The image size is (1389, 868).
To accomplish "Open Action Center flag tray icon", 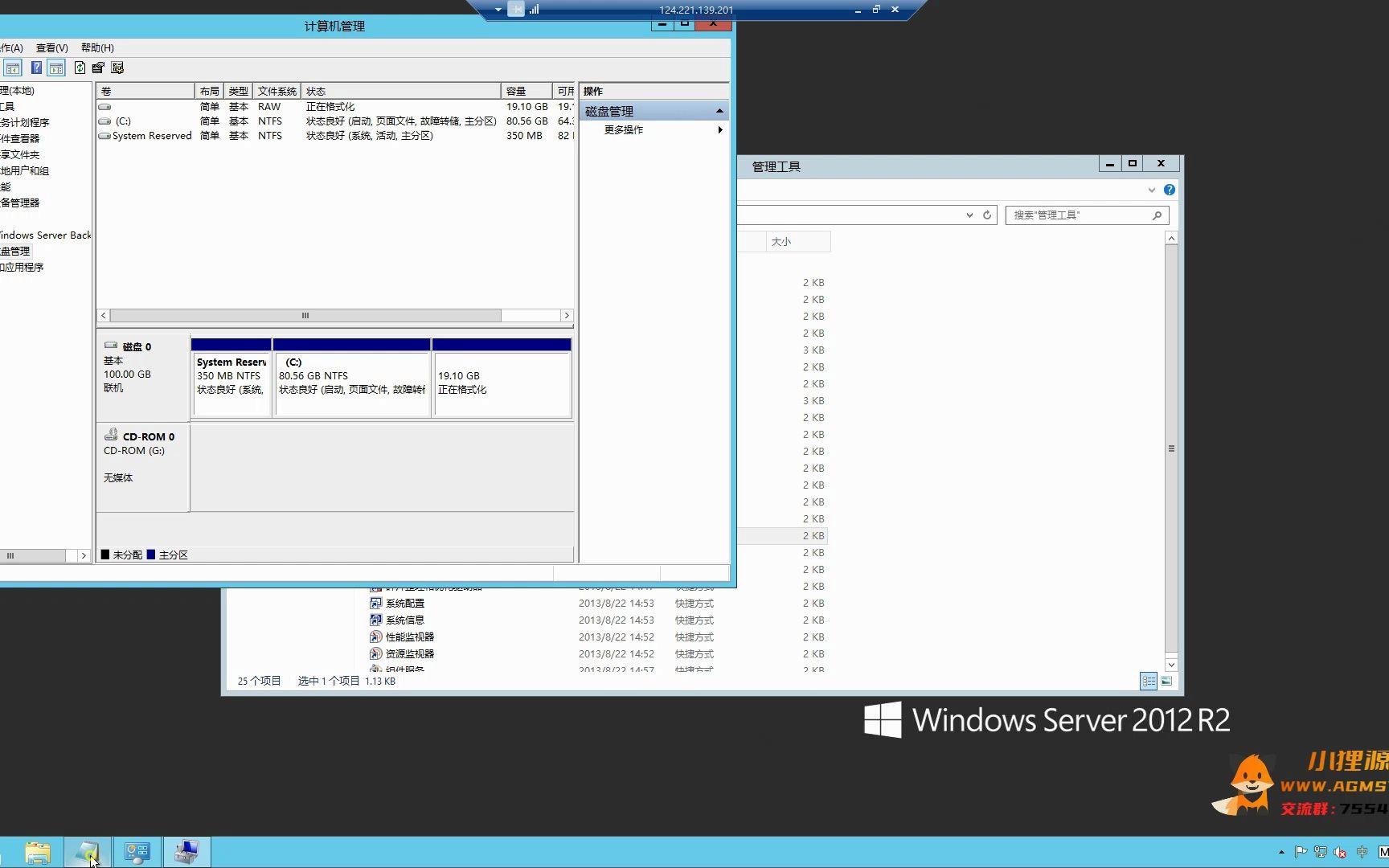I will click(x=1301, y=852).
